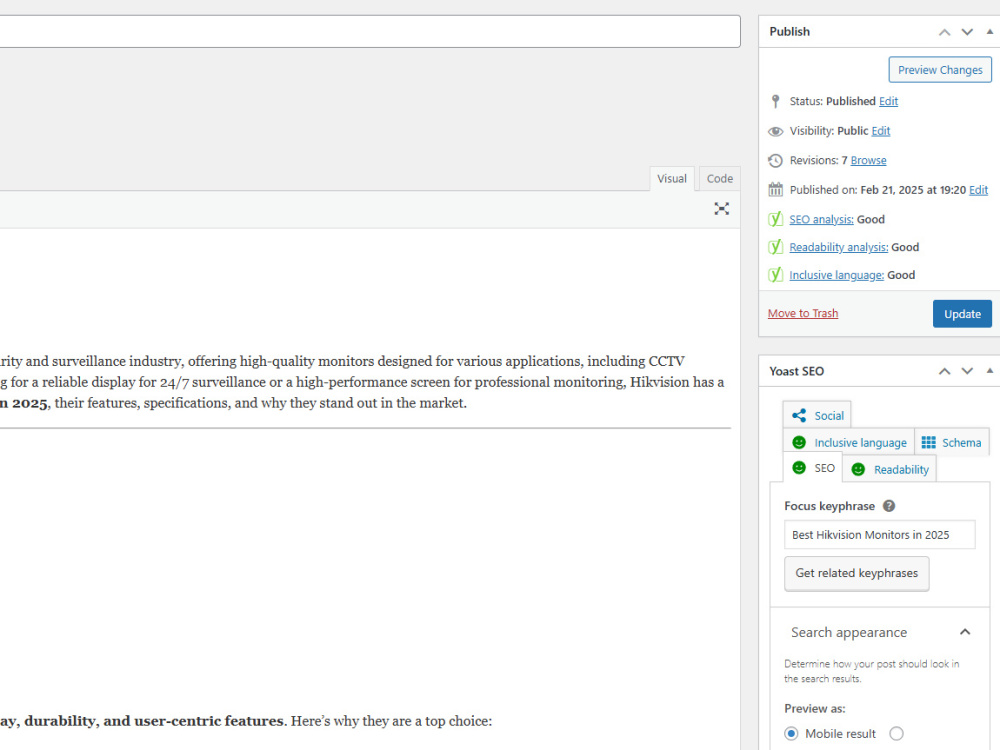Open the Inclusive language link
The image size is (1000, 750).
pos(837,275)
